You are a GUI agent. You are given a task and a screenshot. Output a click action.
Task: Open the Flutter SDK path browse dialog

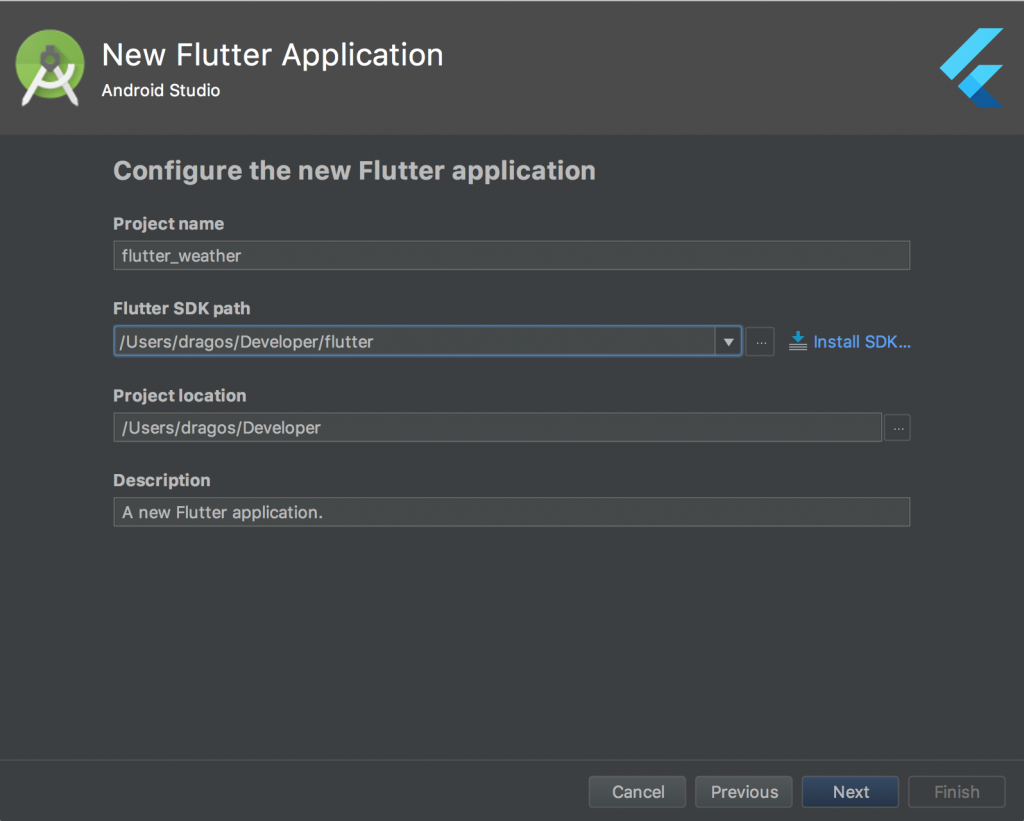click(x=760, y=341)
